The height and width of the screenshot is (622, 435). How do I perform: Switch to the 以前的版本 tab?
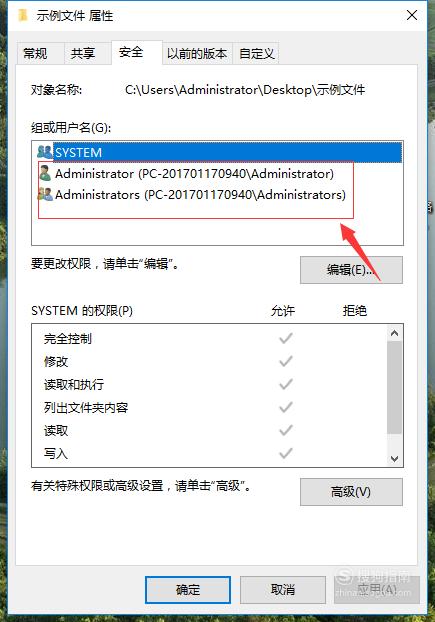point(197,53)
